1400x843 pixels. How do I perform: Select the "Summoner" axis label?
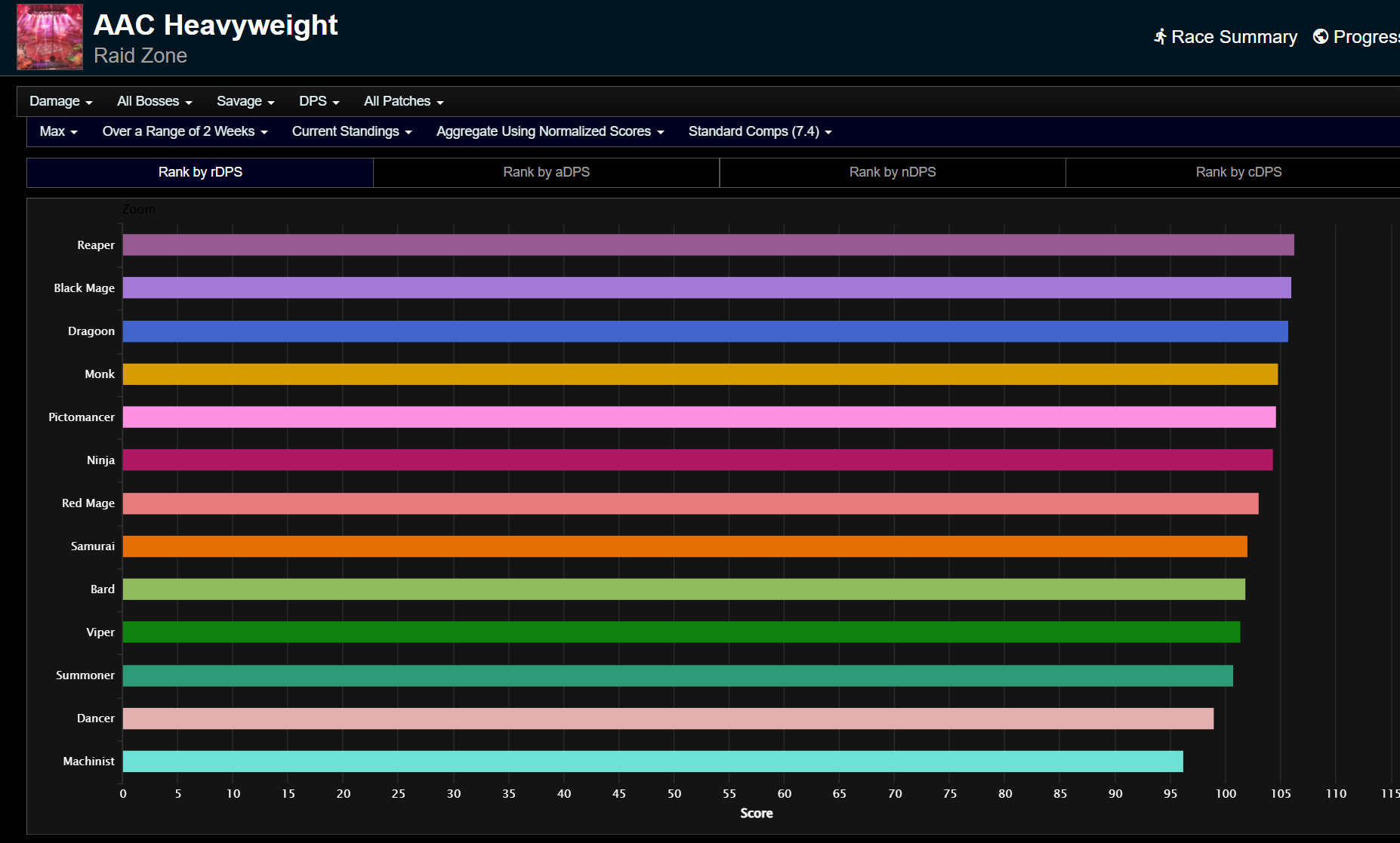pos(85,675)
